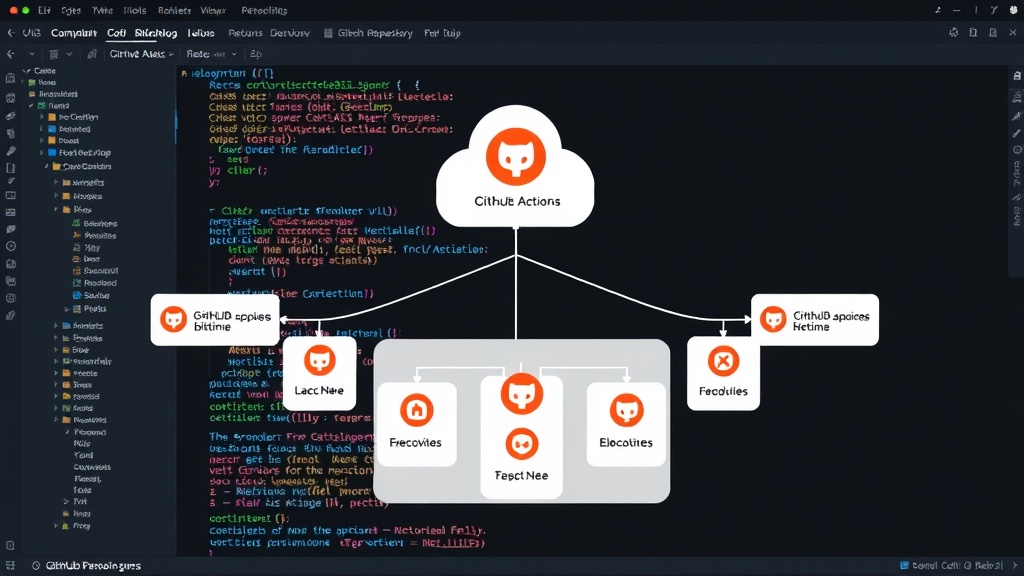Expand the Dooet folder

(42, 140)
